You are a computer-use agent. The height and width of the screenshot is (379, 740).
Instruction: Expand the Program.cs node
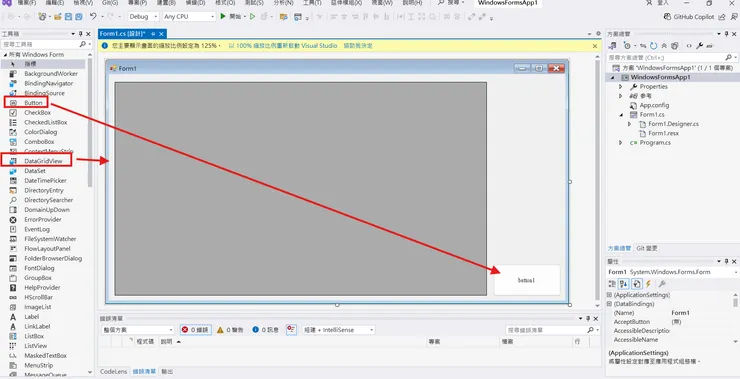point(621,143)
